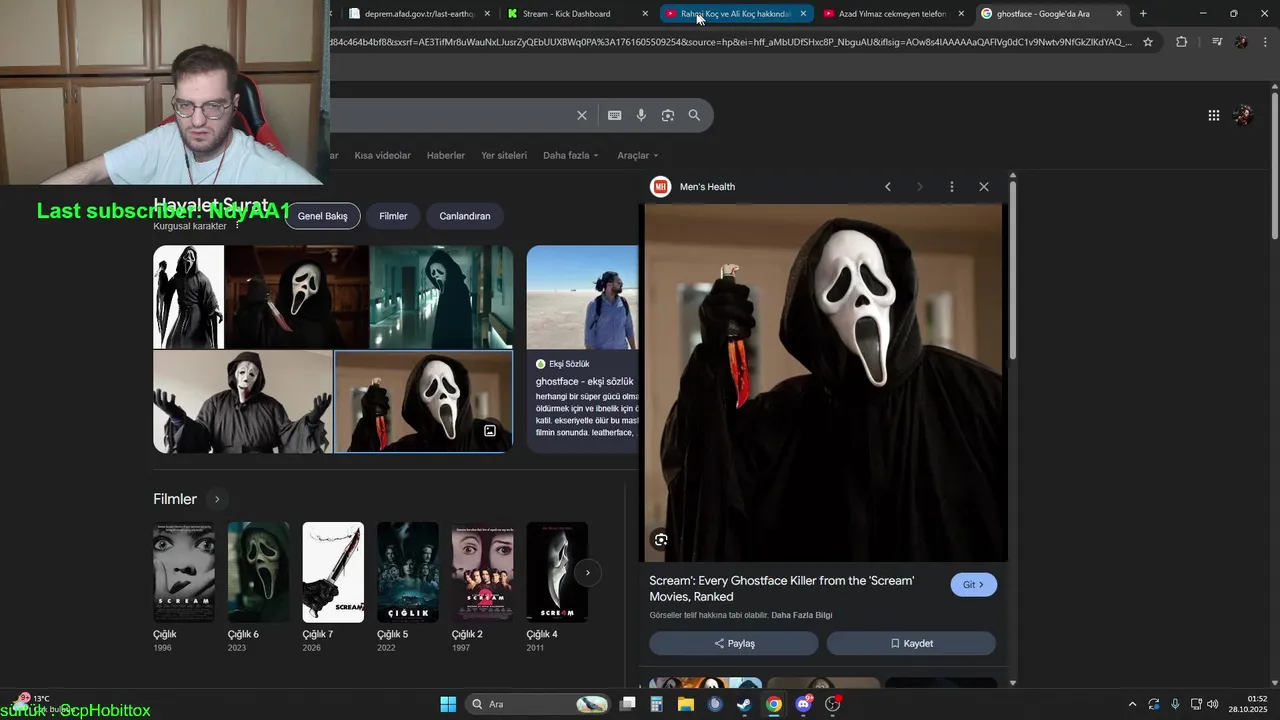This screenshot has width=1280, height=720.
Task: Start voice search with the microphone icon
Action: (x=641, y=115)
